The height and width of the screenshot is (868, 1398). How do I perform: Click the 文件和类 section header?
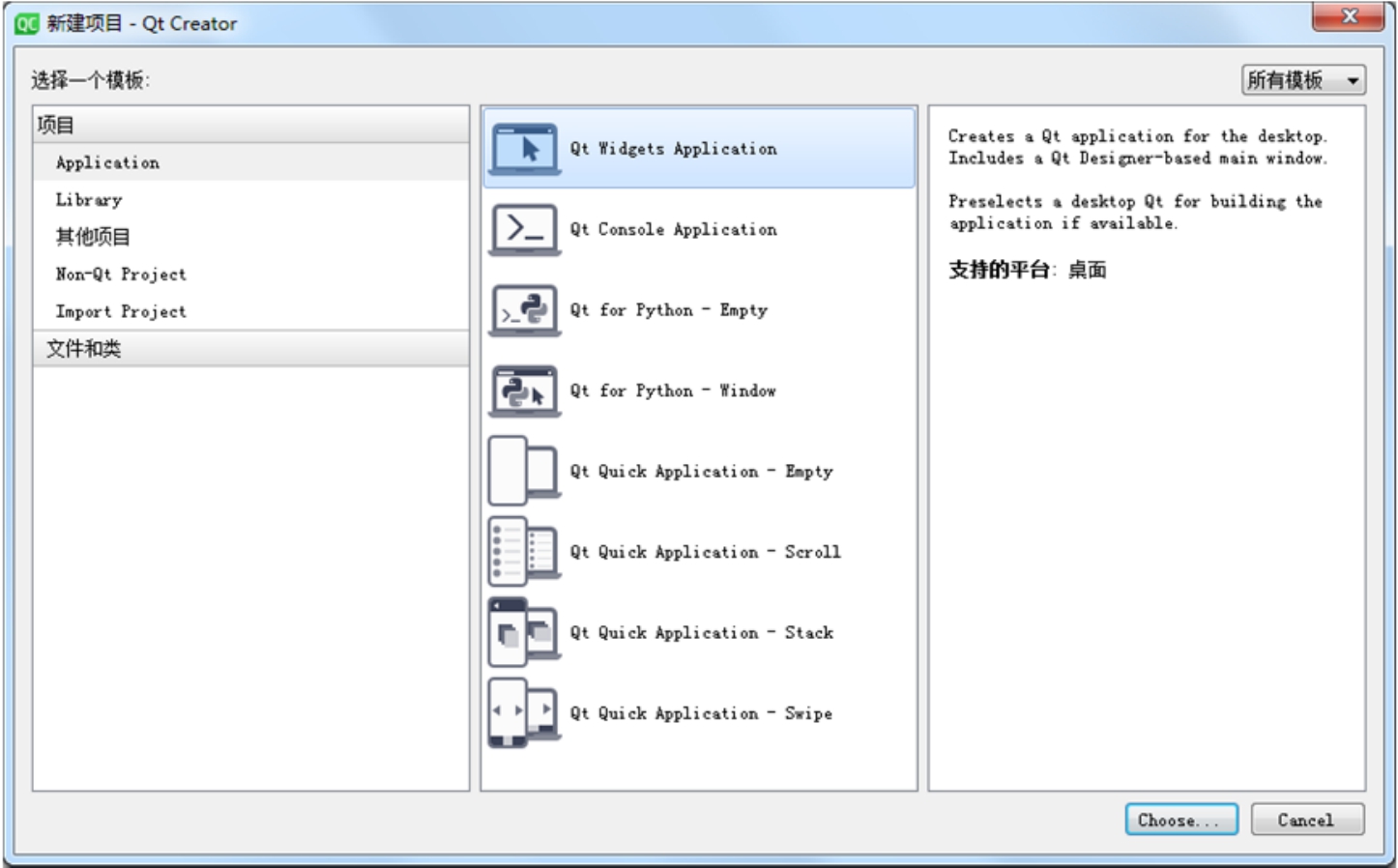click(x=251, y=349)
